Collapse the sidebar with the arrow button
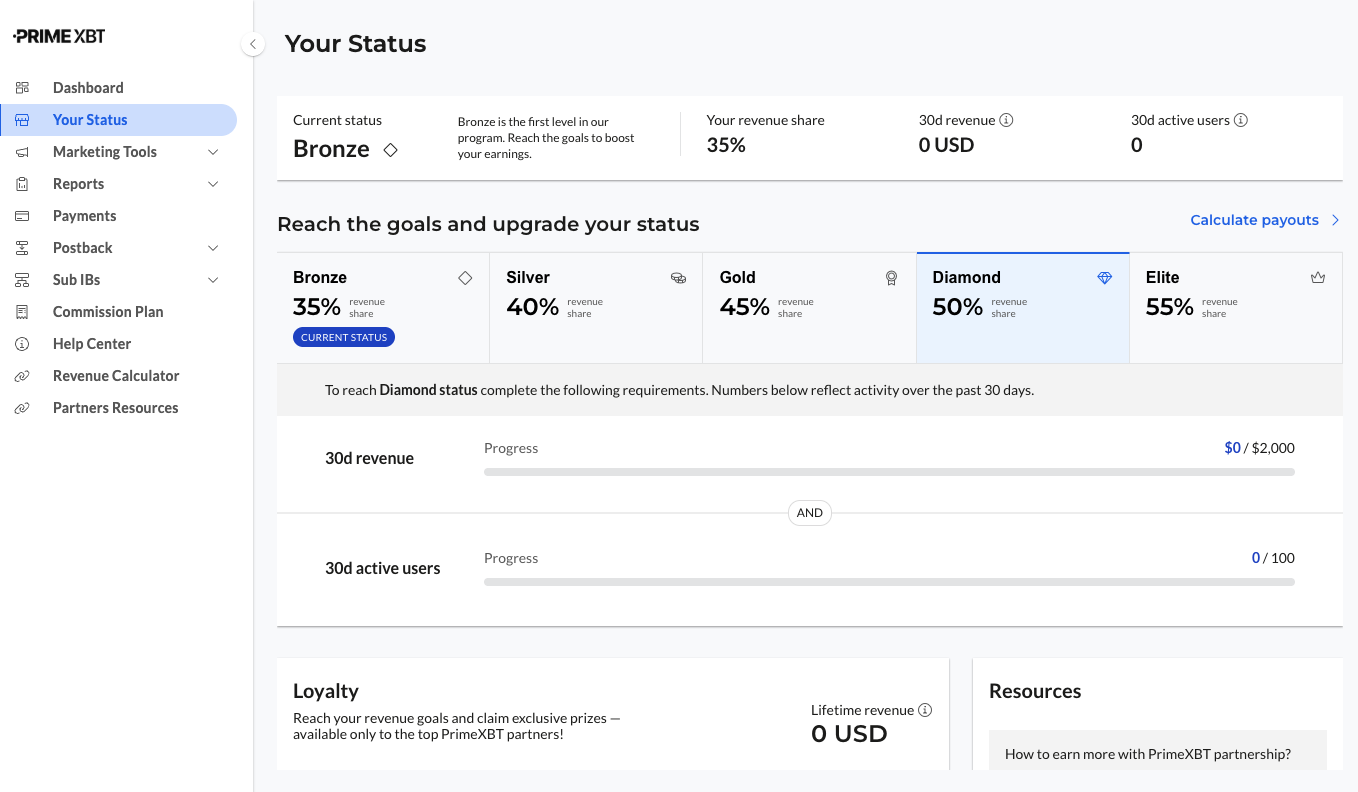1358x792 pixels. point(253,44)
